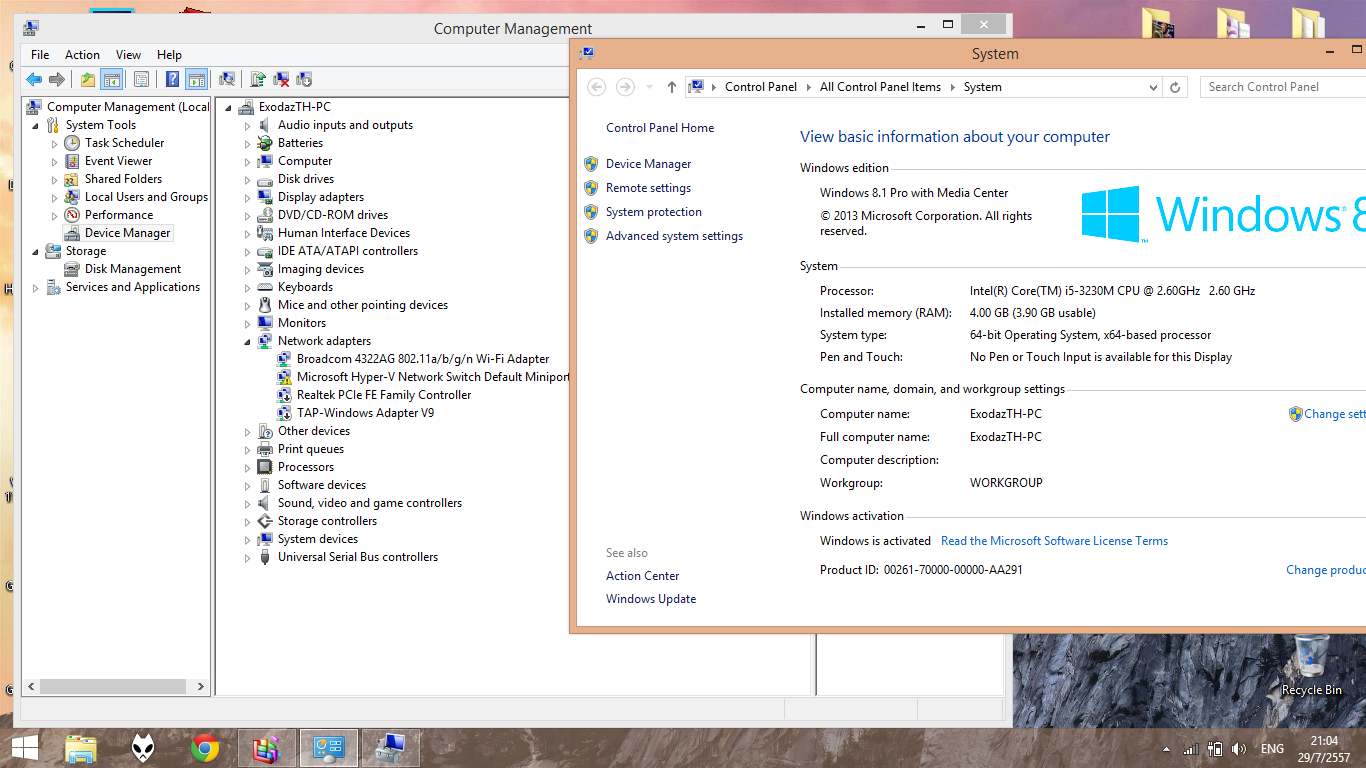This screenshot has width=1366, height=768.
Task: Open System protection link
Action: (x=654, y=212)
